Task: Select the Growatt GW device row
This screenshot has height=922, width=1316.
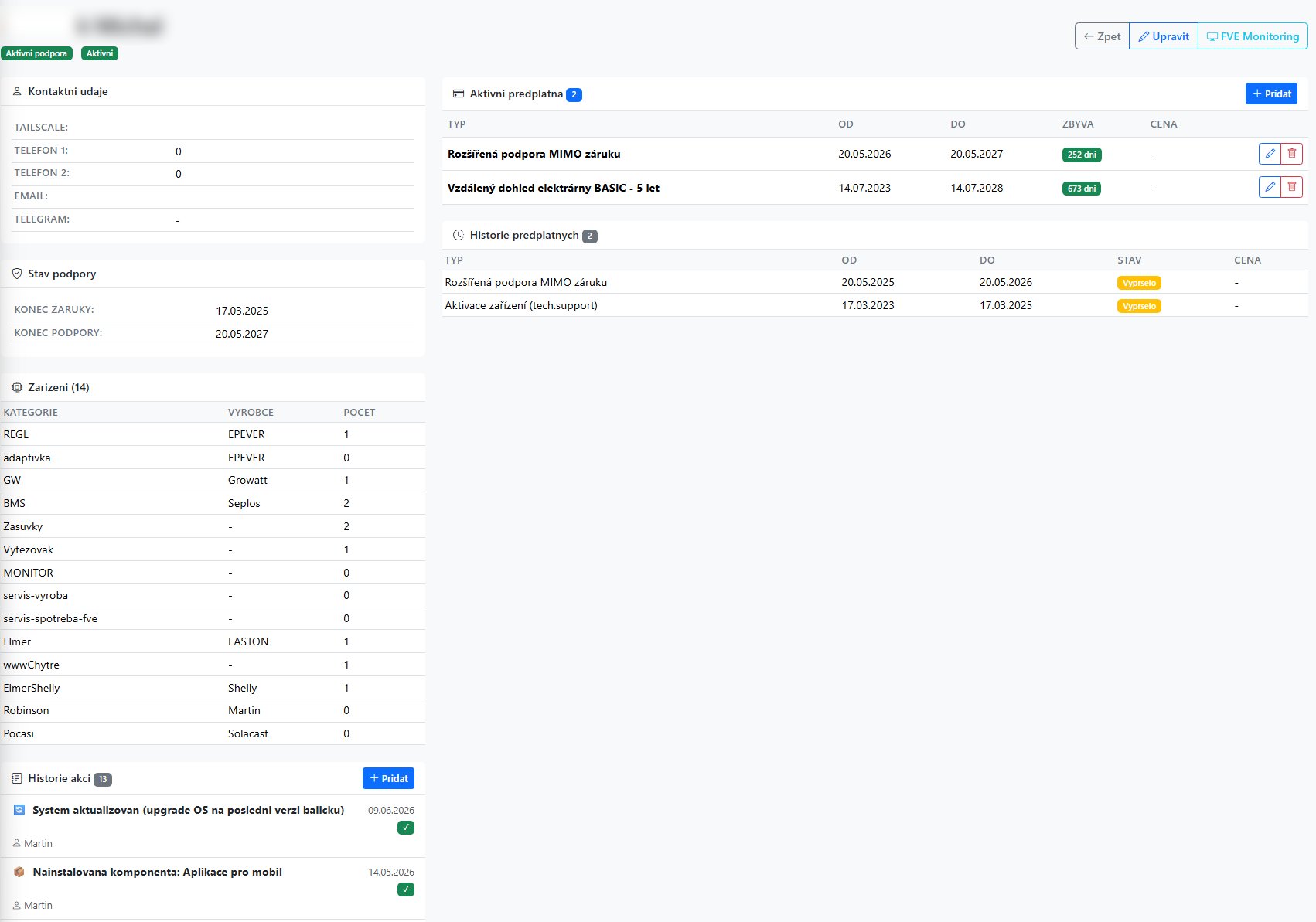Action: [x=213, y=480]
